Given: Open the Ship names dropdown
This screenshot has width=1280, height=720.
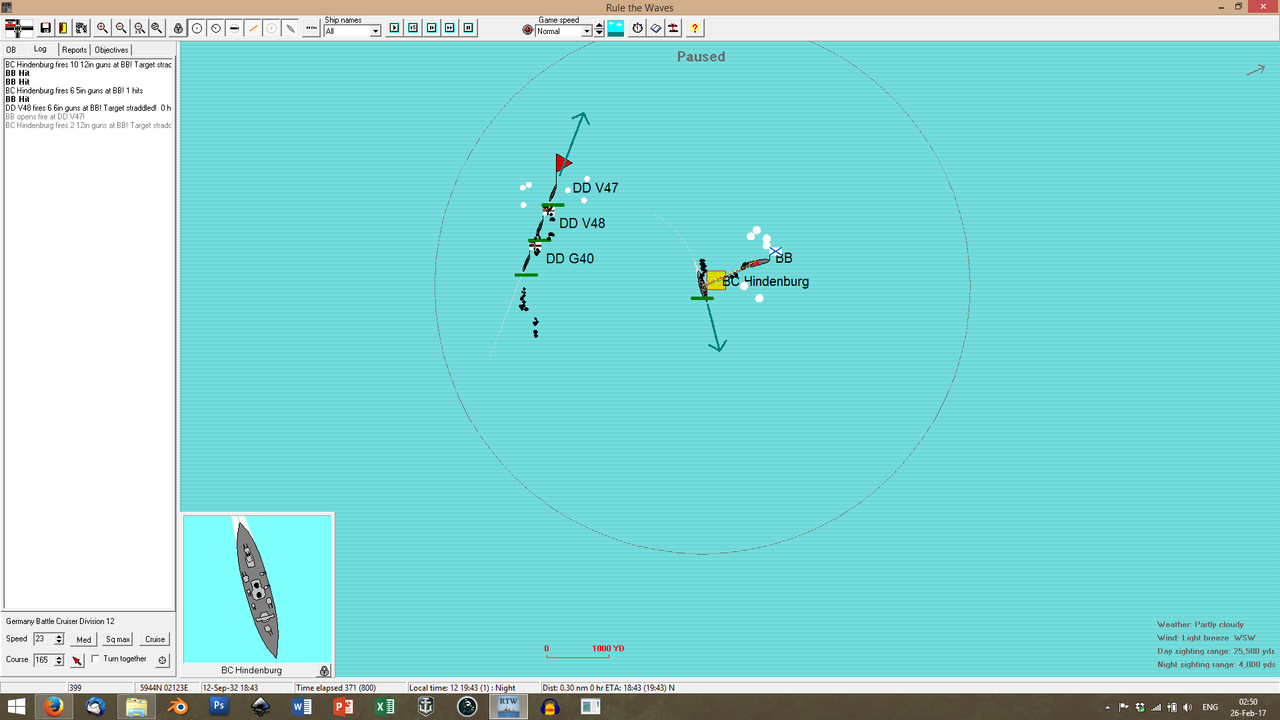Looking at the screenshot, I should [x=376, y=31].
